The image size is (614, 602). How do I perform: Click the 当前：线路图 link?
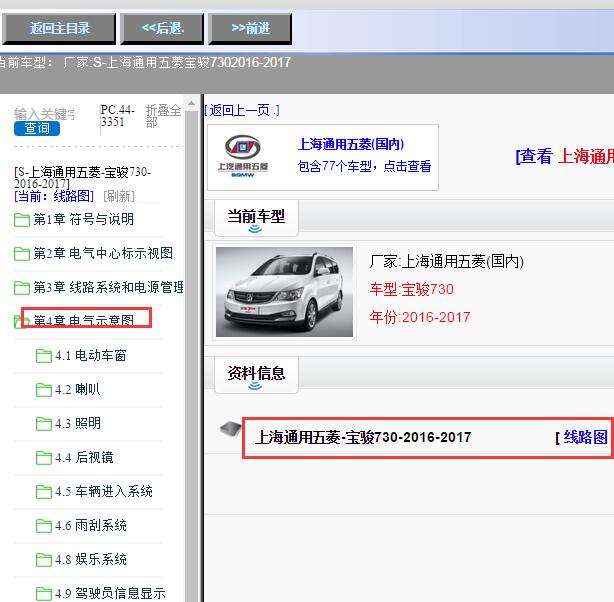coord(54,196)
